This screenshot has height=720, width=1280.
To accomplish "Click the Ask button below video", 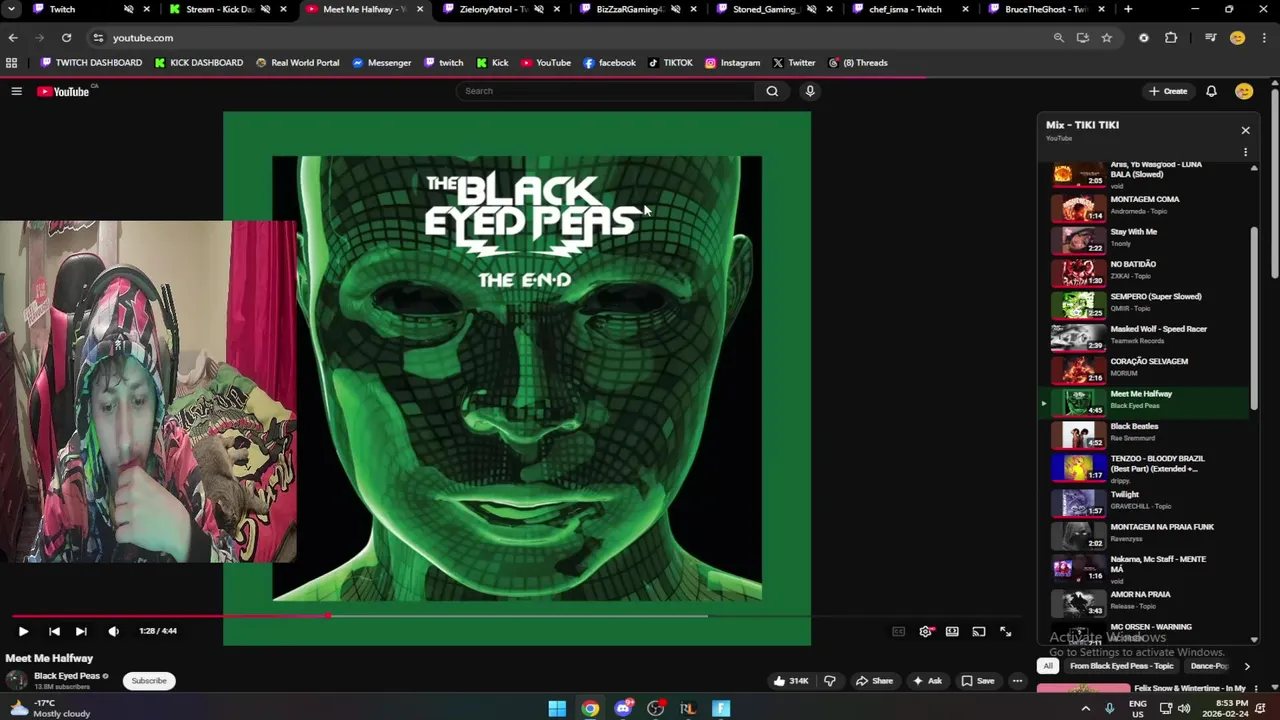I will point(926,681).
